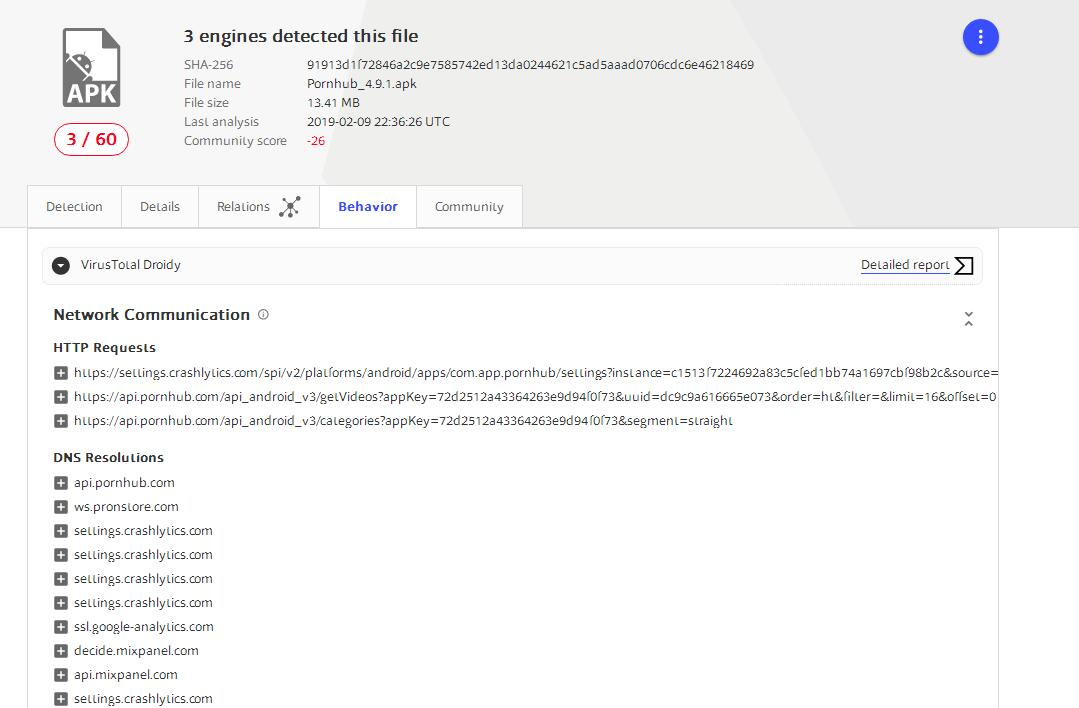The width and height of the screenshot is (1079, 708).
Task: Click the crashlytics settings URL text
Action: (536, 373)
